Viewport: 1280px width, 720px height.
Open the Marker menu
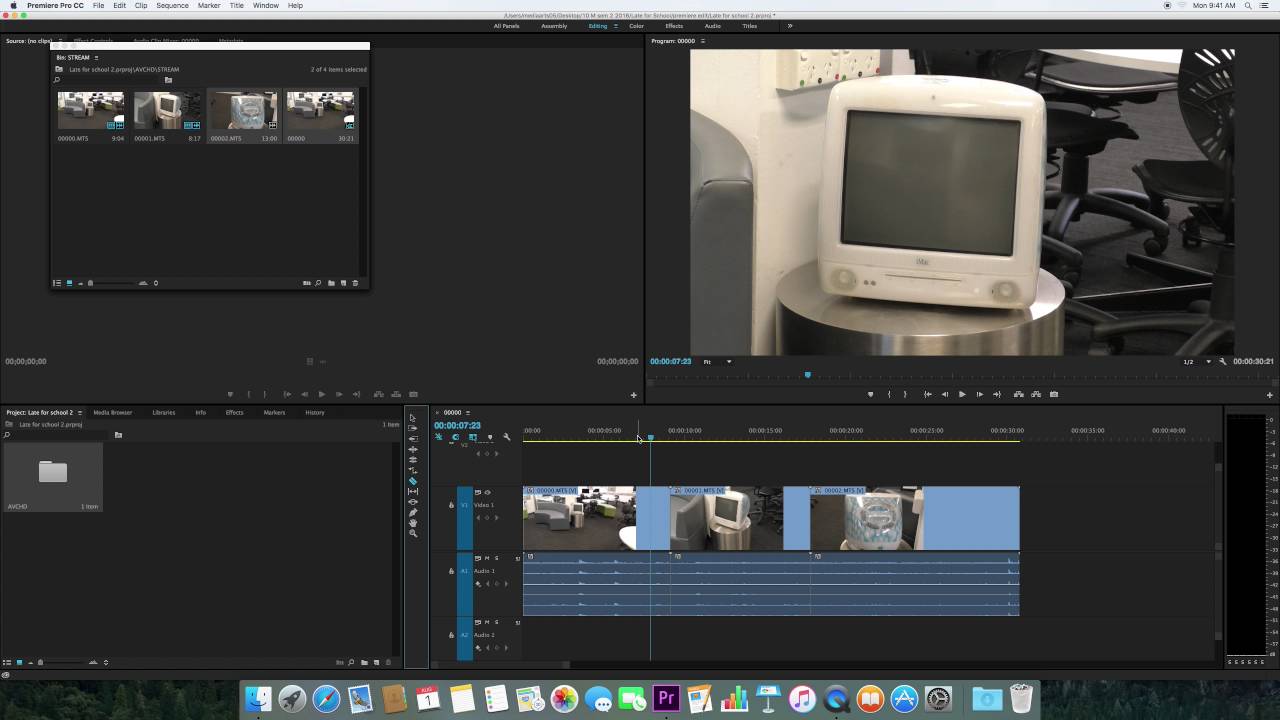click(x=209, y=6)
